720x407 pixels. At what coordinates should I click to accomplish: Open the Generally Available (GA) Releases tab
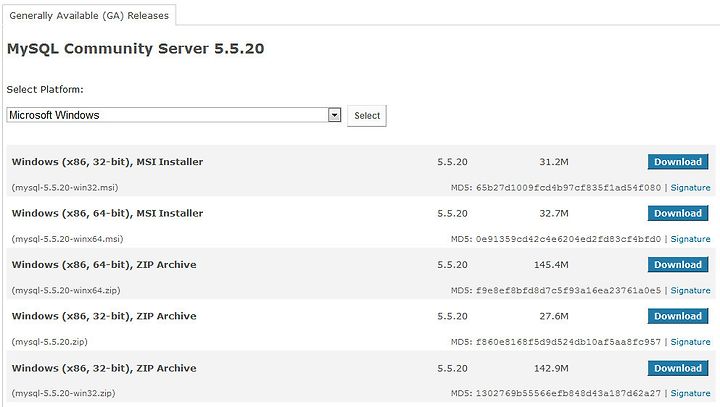pos(89,15)
